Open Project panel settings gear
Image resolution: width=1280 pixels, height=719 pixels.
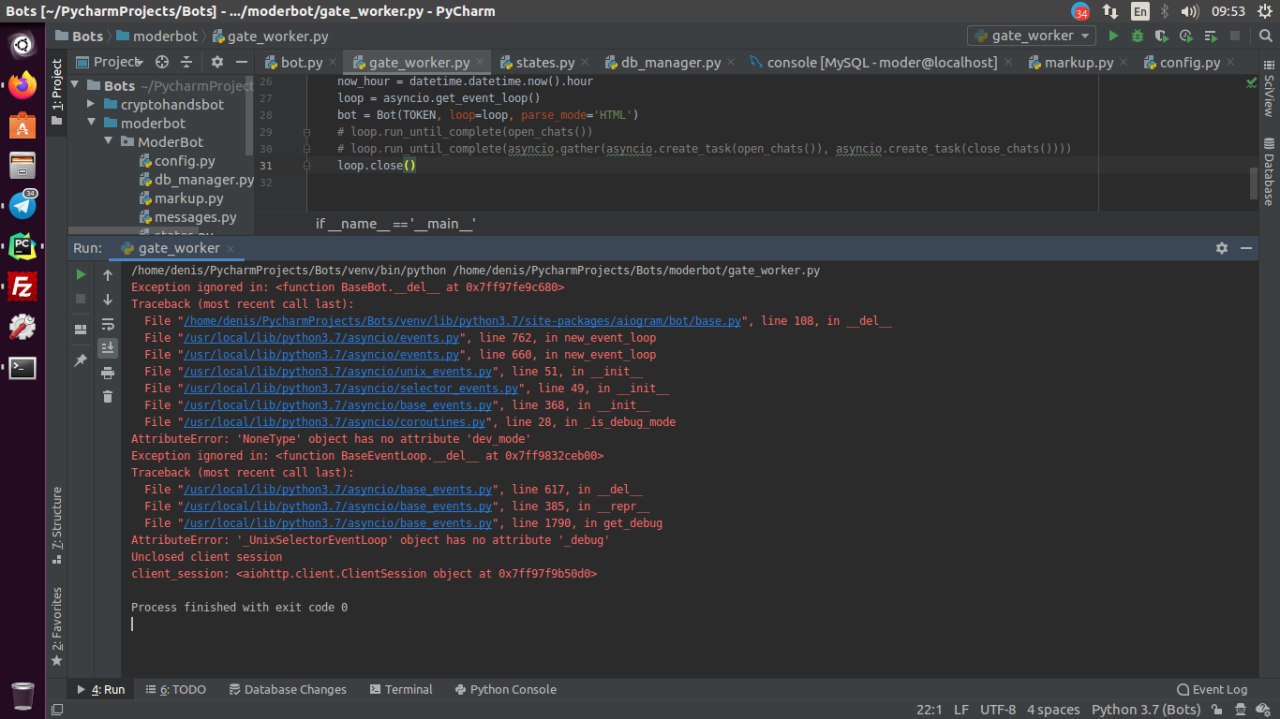(217, 62)
